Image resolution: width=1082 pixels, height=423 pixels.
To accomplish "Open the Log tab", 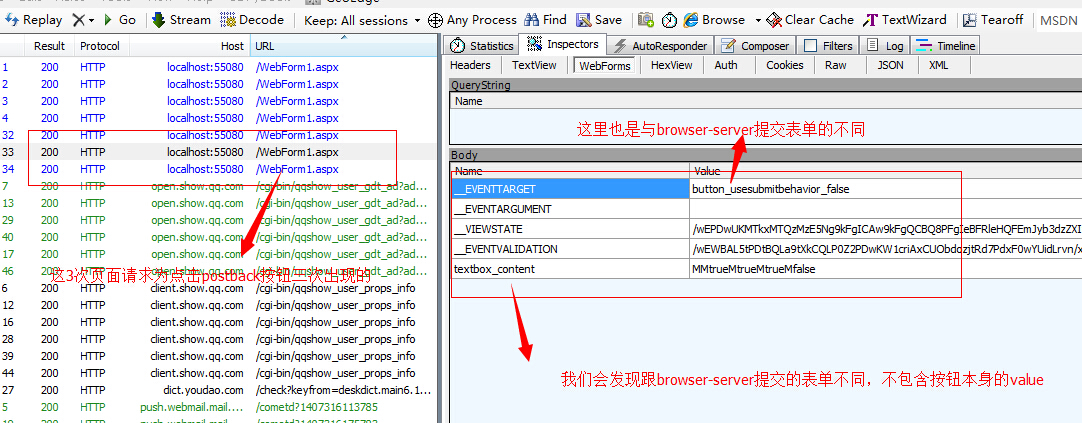I will pos(885,46).
